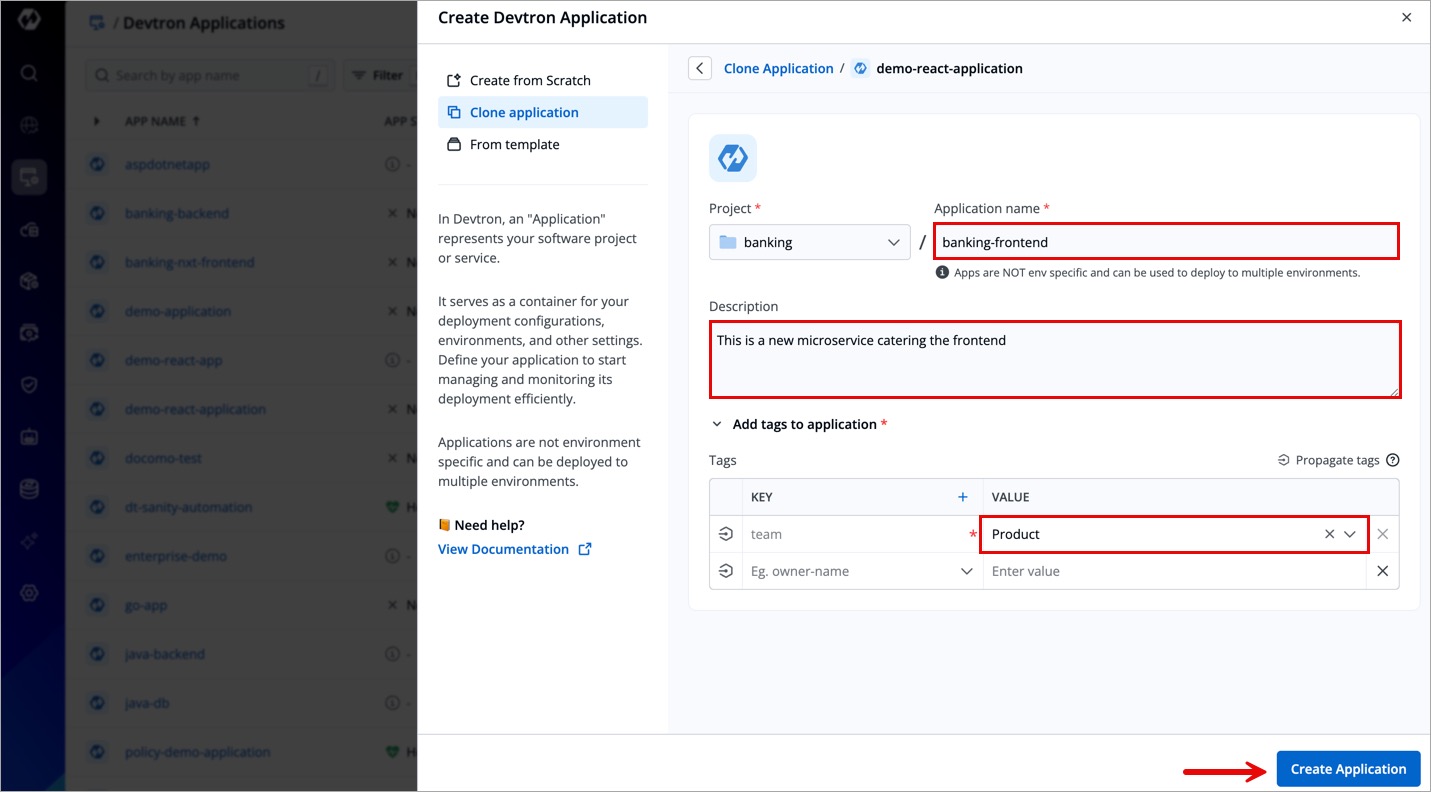Select the From template option
Screen dimensions: 1431x792
514,144
